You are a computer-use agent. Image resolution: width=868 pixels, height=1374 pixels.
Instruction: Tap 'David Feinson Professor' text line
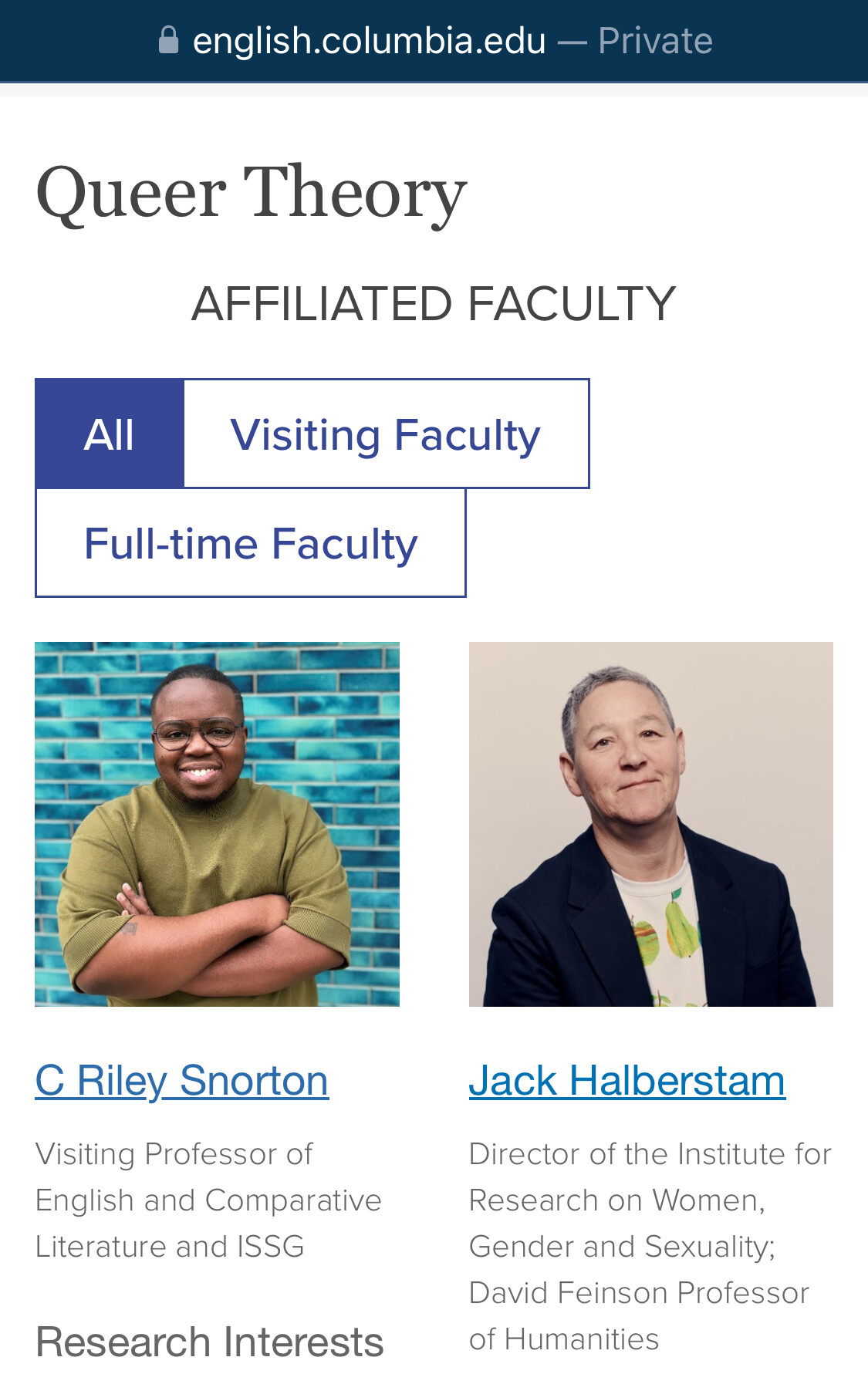coord(640,1293)
